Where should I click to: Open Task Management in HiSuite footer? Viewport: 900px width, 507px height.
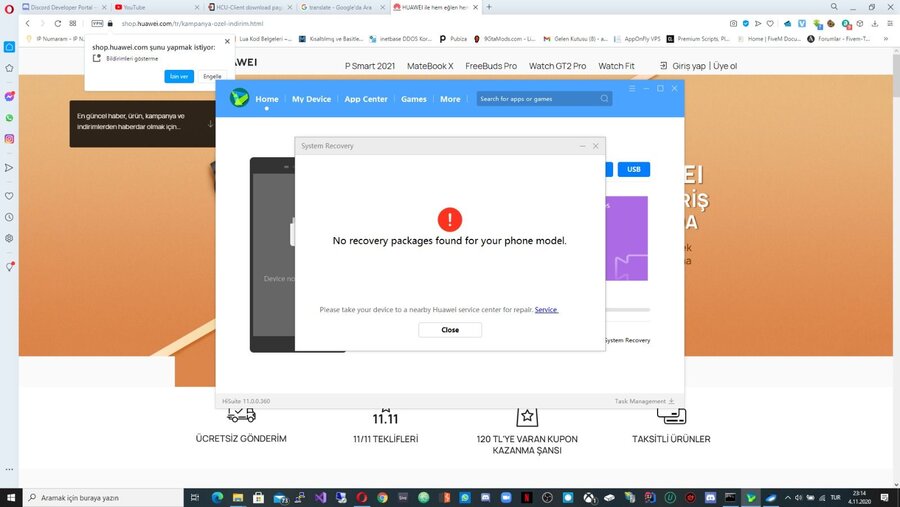tap(644, 401)
